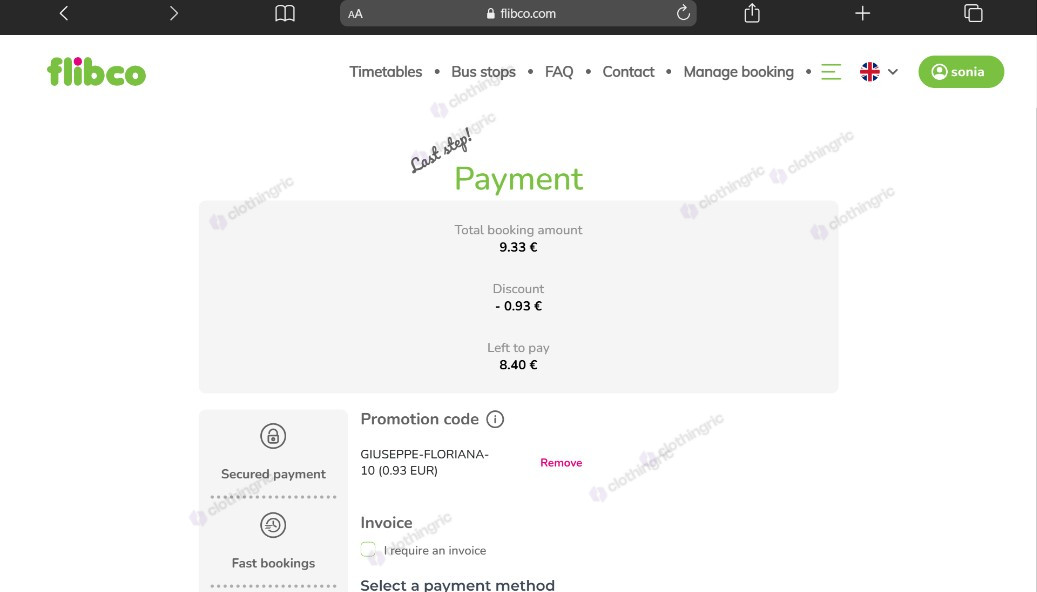This screenshot has width=1037, height=592.
Task: Click the Promotion code info icon
Action: tap(495, 419)
